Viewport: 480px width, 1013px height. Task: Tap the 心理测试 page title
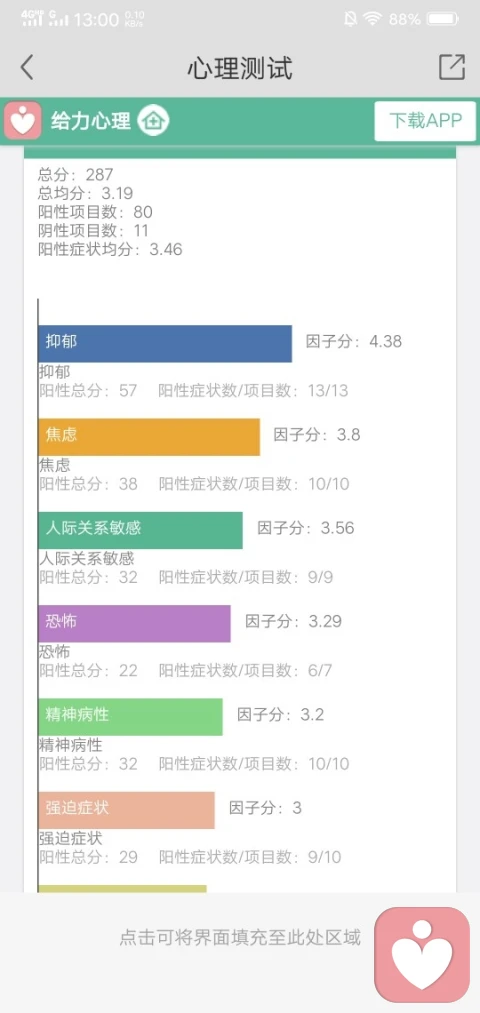240,68
